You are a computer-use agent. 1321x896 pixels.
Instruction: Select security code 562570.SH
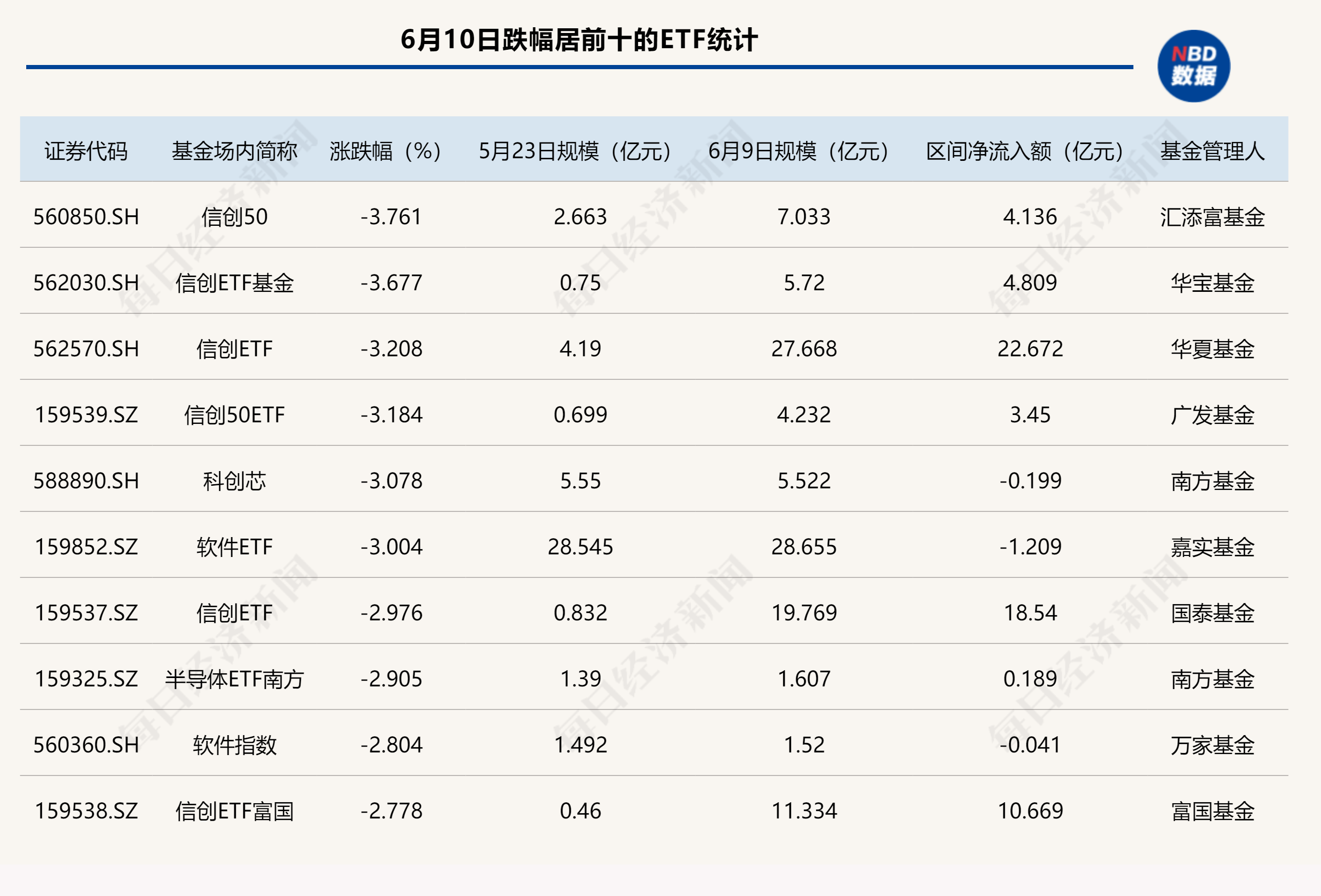click(86, 349)
